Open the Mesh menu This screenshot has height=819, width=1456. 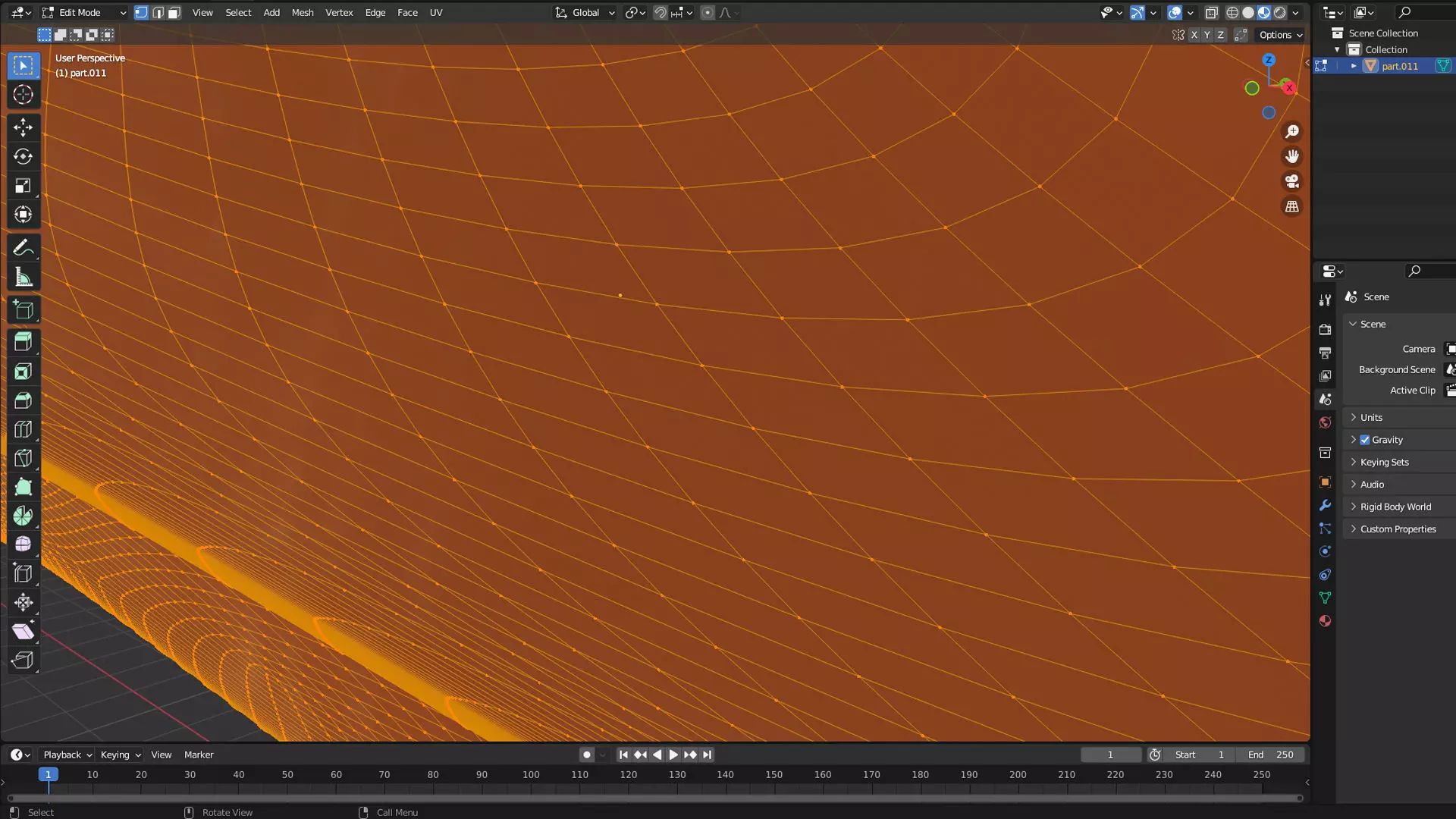302,12
